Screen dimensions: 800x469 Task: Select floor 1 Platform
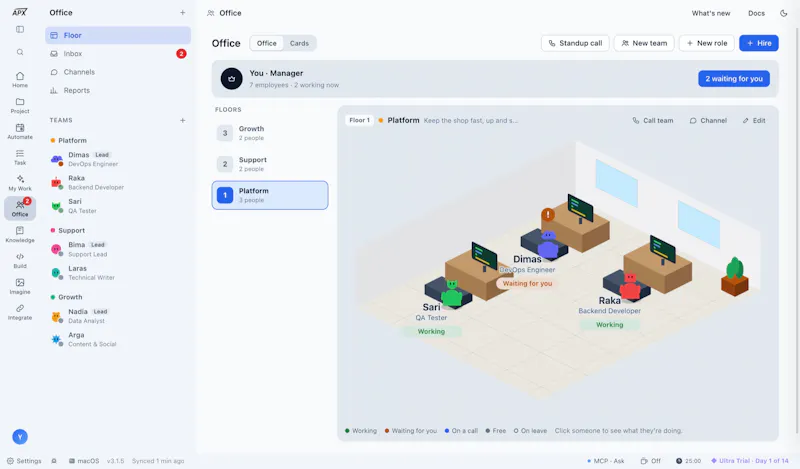pyautogui.click(x=270, y=195)
